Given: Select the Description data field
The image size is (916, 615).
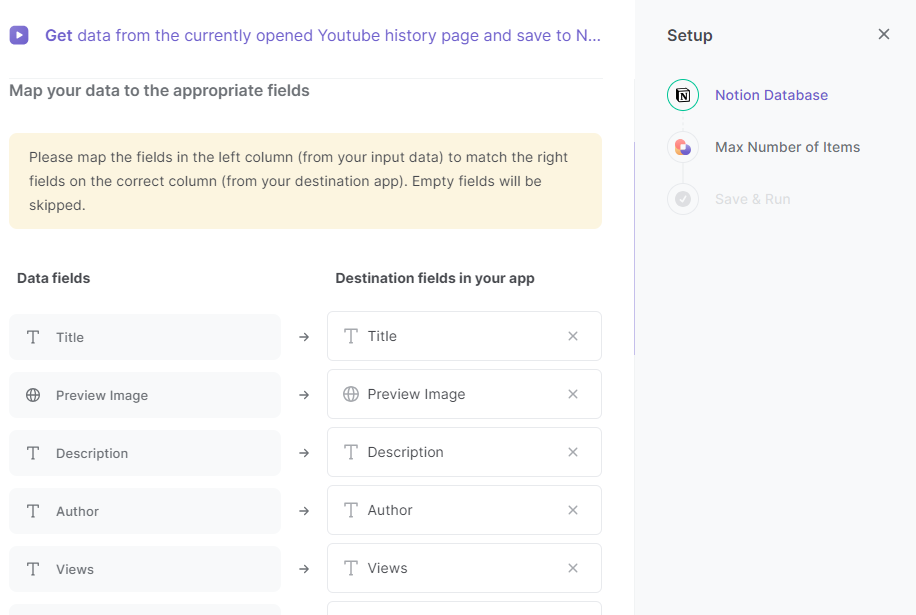Looking at the screenshot, I should pos(145,453).
